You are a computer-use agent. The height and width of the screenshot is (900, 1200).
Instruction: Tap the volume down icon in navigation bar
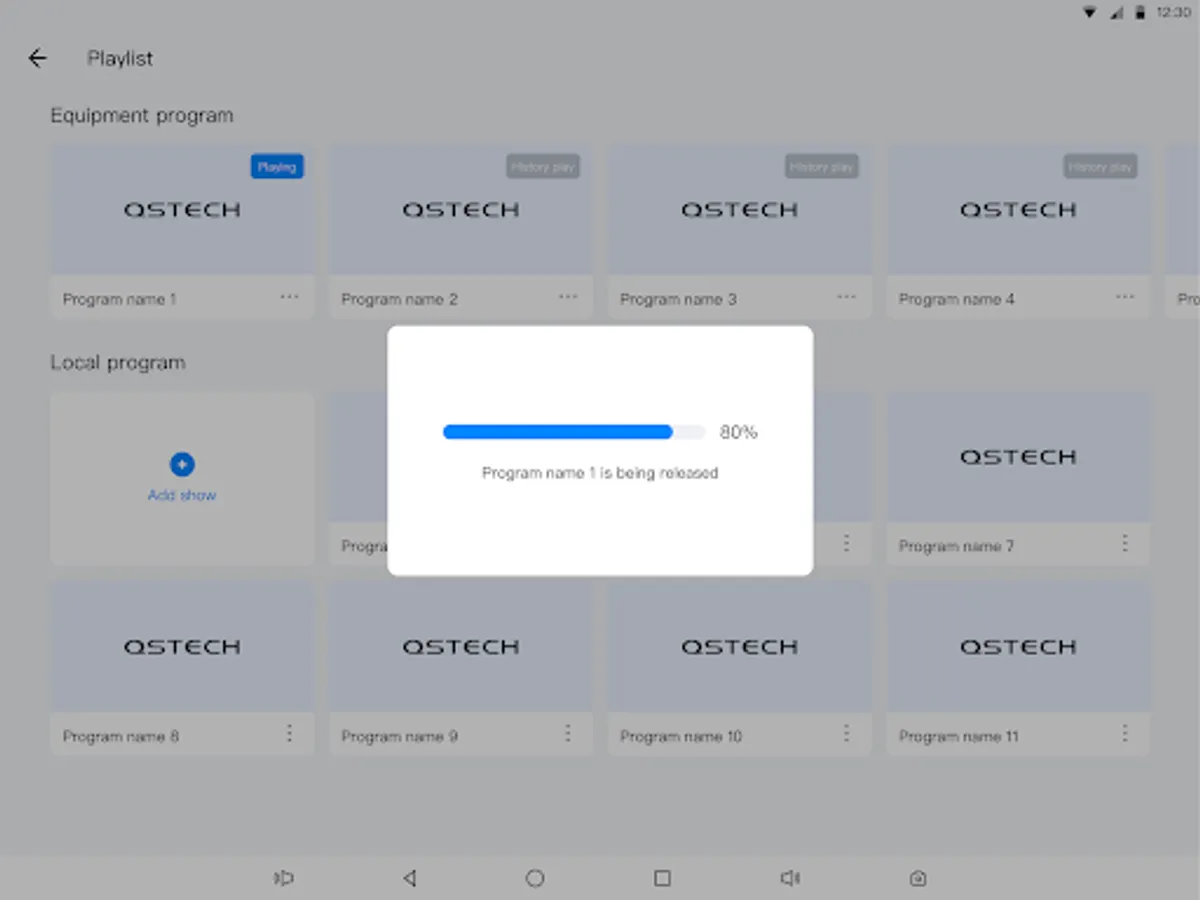click(284, 878)
